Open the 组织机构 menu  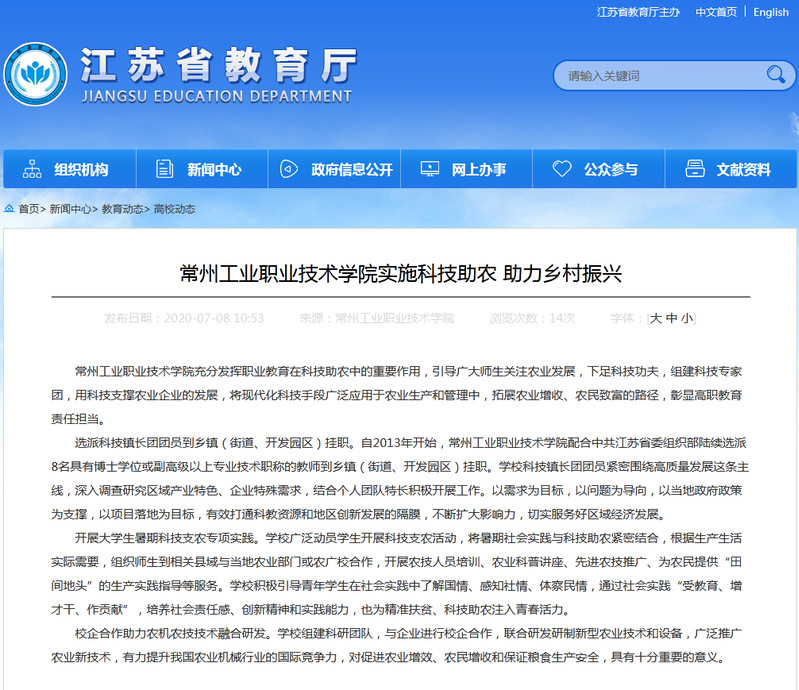point(70,169)
